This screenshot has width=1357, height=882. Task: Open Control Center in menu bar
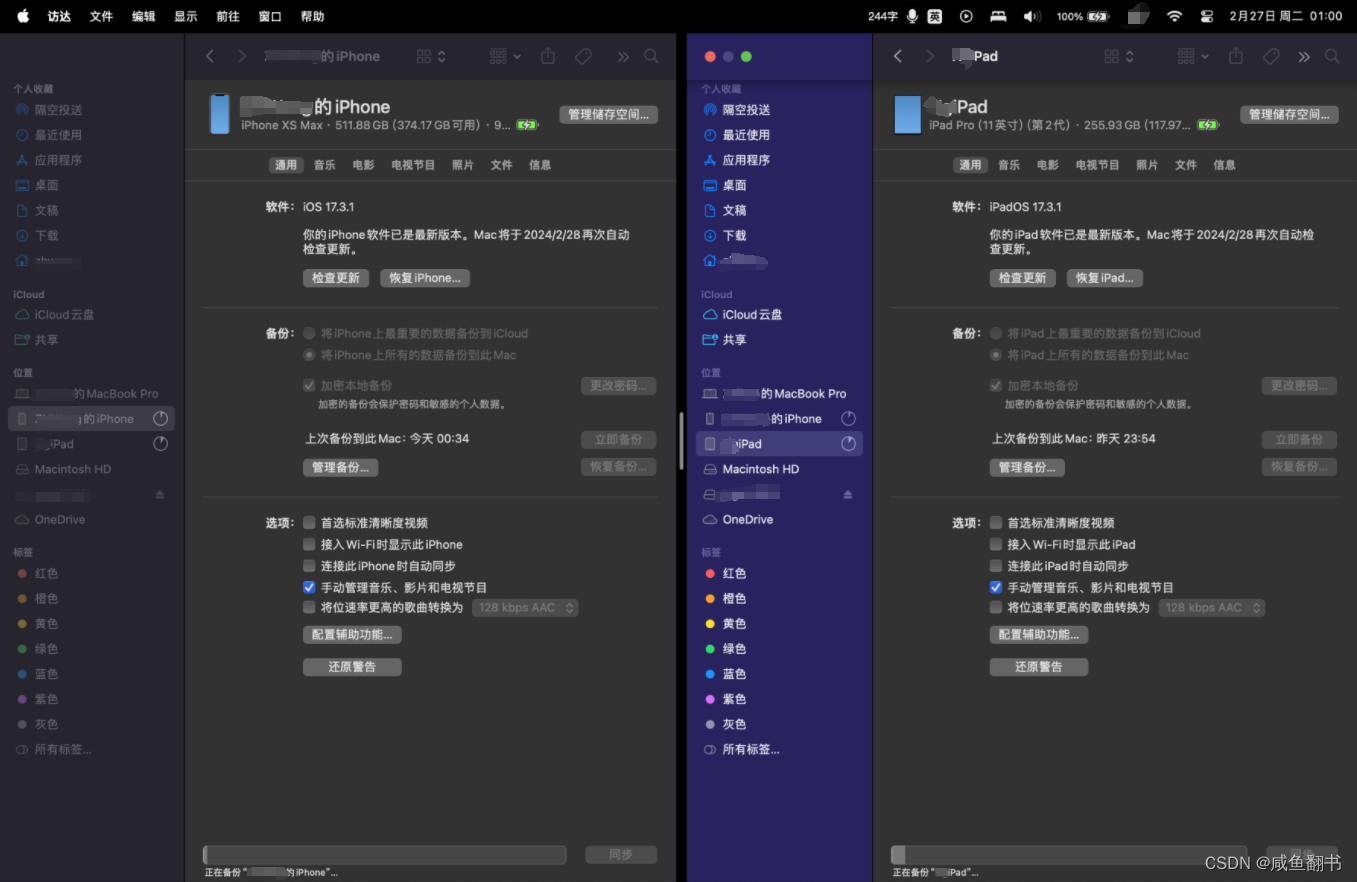[x=1207, y=16]
